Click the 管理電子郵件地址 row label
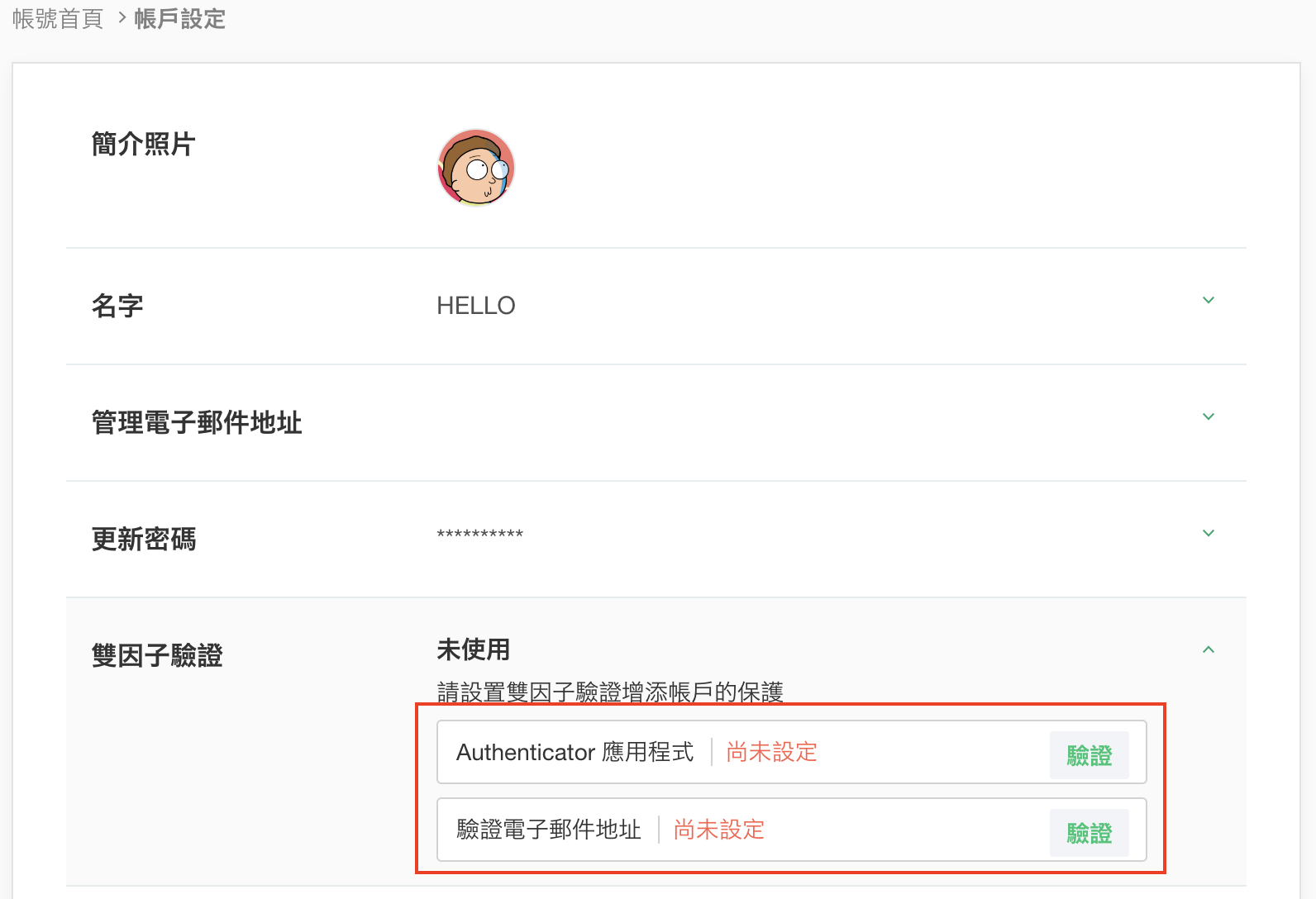This screenshot has height=899, width=1316. (x=197, y=423)
